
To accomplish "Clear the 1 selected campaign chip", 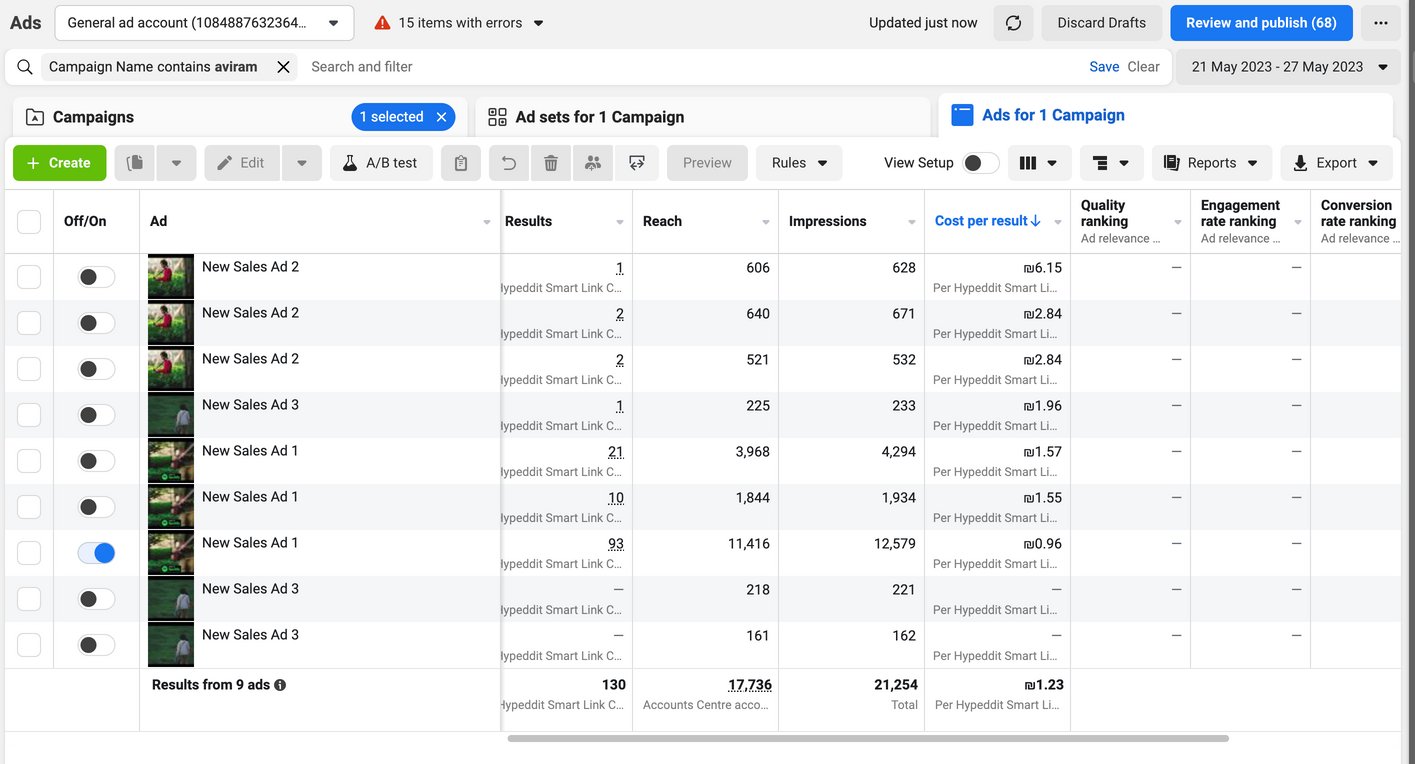I will coord(441,117).
